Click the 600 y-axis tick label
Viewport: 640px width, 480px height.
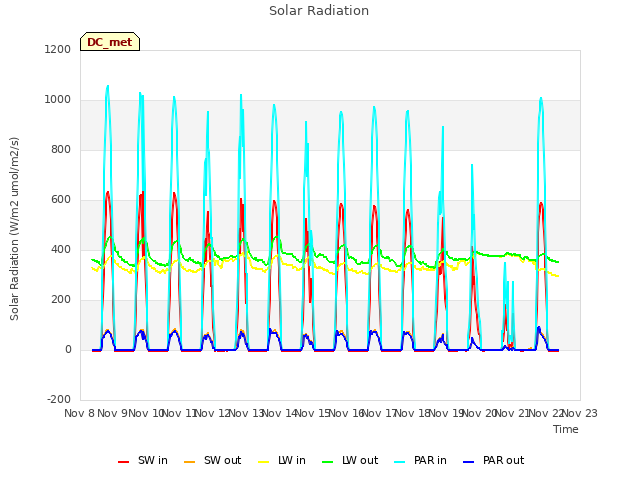coord(61,200)
